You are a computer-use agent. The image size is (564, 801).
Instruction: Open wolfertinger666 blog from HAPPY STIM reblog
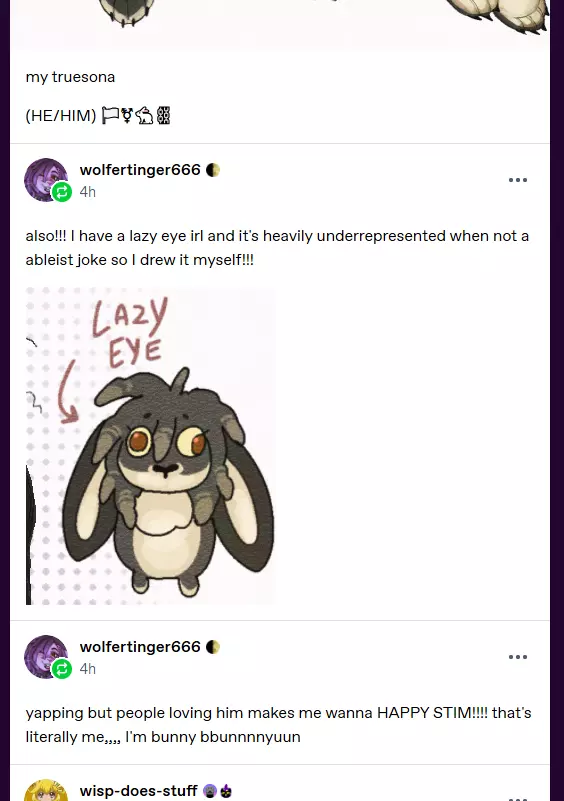140,647
